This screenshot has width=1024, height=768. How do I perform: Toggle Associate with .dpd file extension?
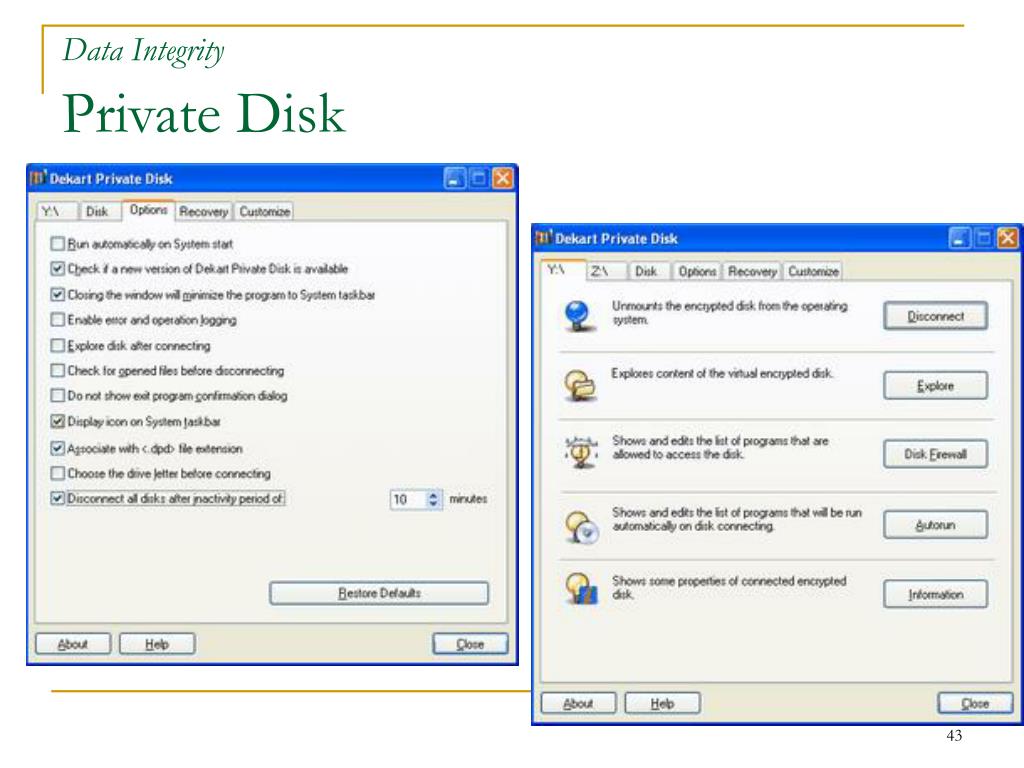(57, 448)
